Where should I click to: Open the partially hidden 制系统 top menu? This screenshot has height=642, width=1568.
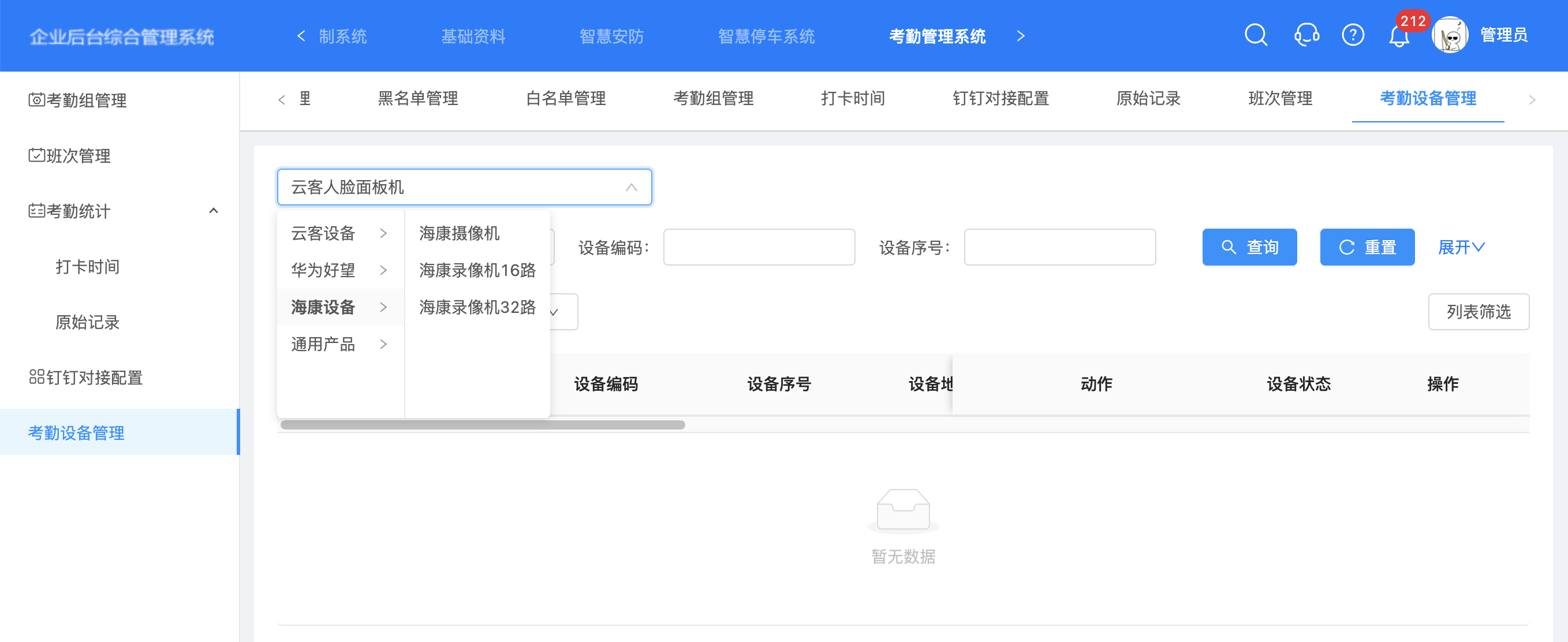click(343, 36)
